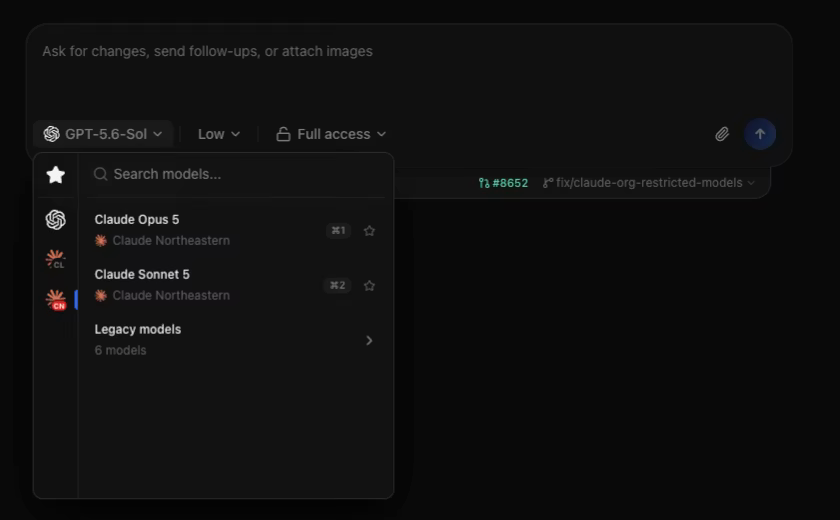Viewport: 840px width, 520px height.
Task: Select the favorites star tab in sidebar
Action: [x=56, y=175]
